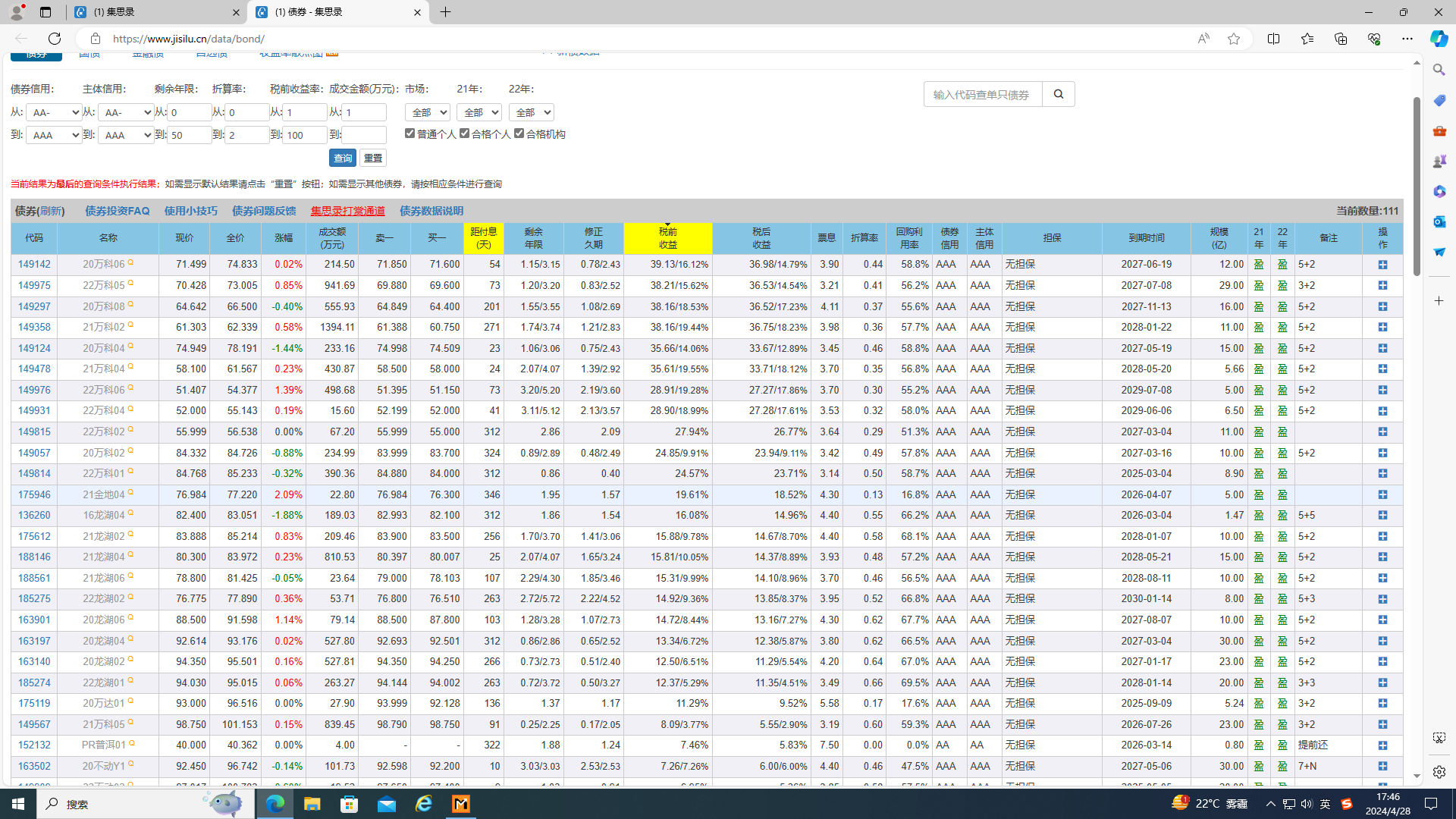Open the Copilot sidebar icon
The width and height of the screenshot is (1456, 819).
click(x=1439, y=39)
